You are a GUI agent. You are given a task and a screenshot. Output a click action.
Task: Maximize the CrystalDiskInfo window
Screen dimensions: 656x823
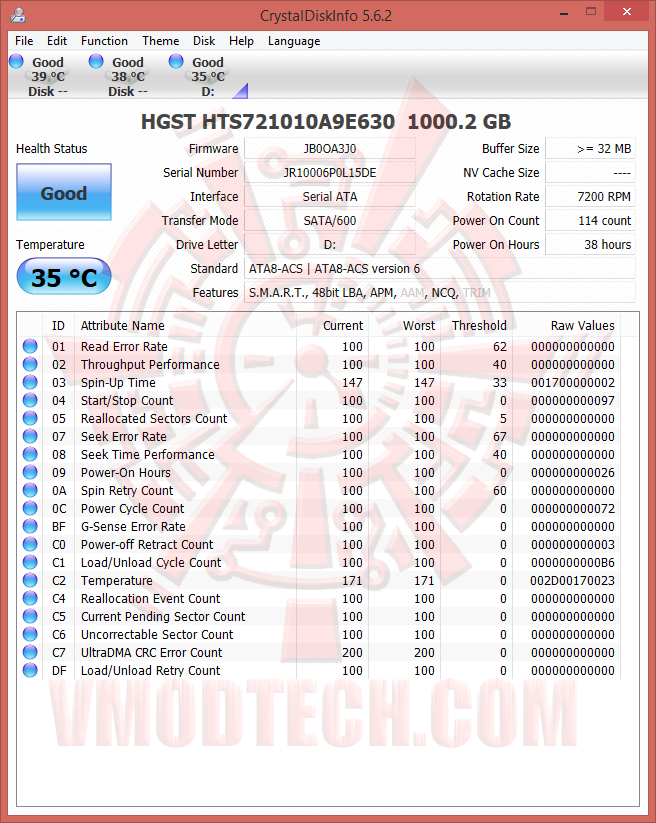pos(591,12)
